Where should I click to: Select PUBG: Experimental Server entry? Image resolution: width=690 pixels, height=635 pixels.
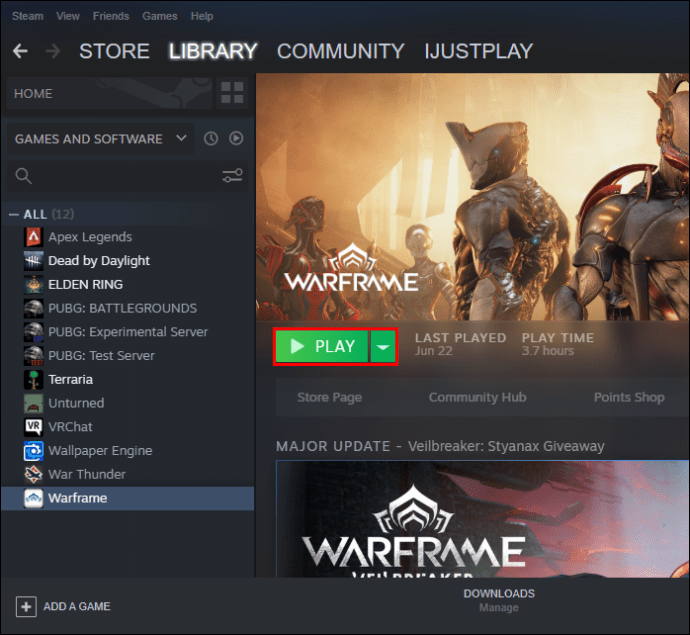(128, 332)
